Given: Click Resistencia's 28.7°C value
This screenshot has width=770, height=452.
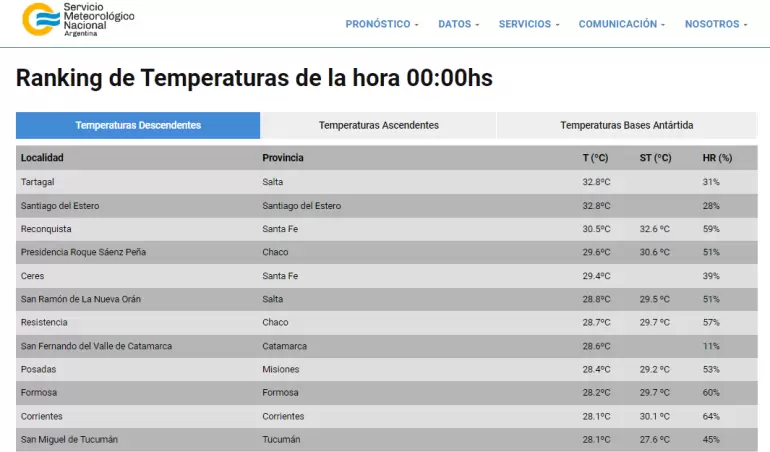Looking at the screenshot, I should pyautogui.click(x=596, y=322).
